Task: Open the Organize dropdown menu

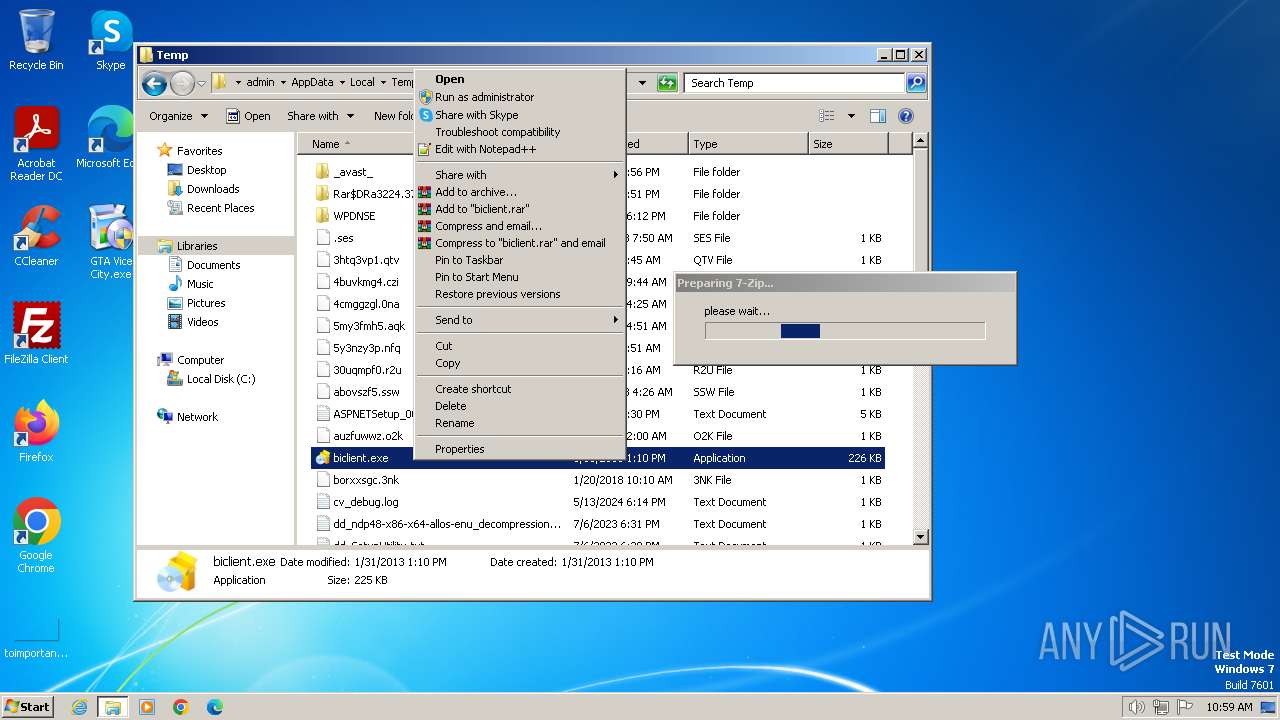Action: [x=179, y=116]
